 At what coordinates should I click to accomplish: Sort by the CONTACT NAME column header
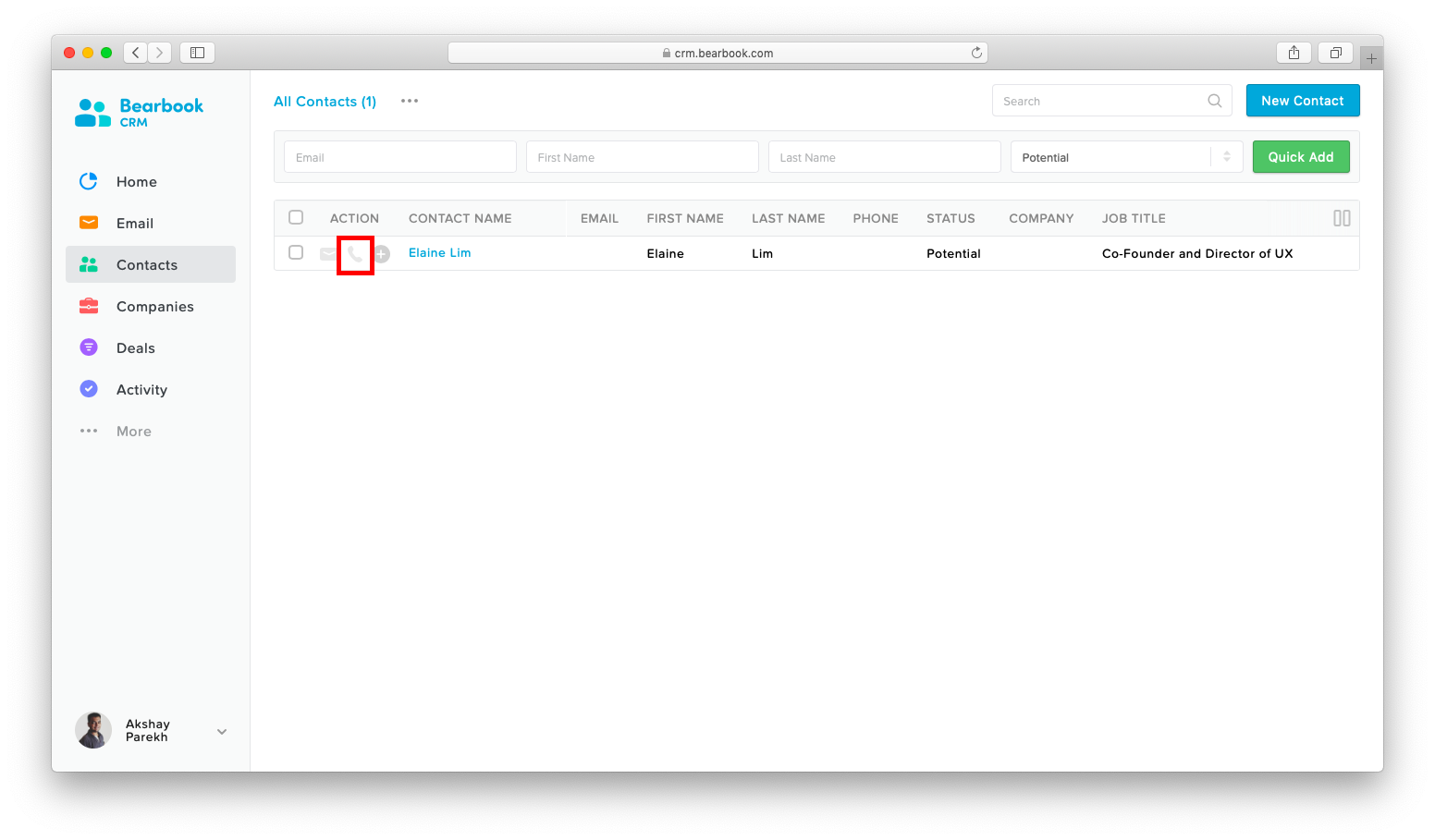(460, 218)
